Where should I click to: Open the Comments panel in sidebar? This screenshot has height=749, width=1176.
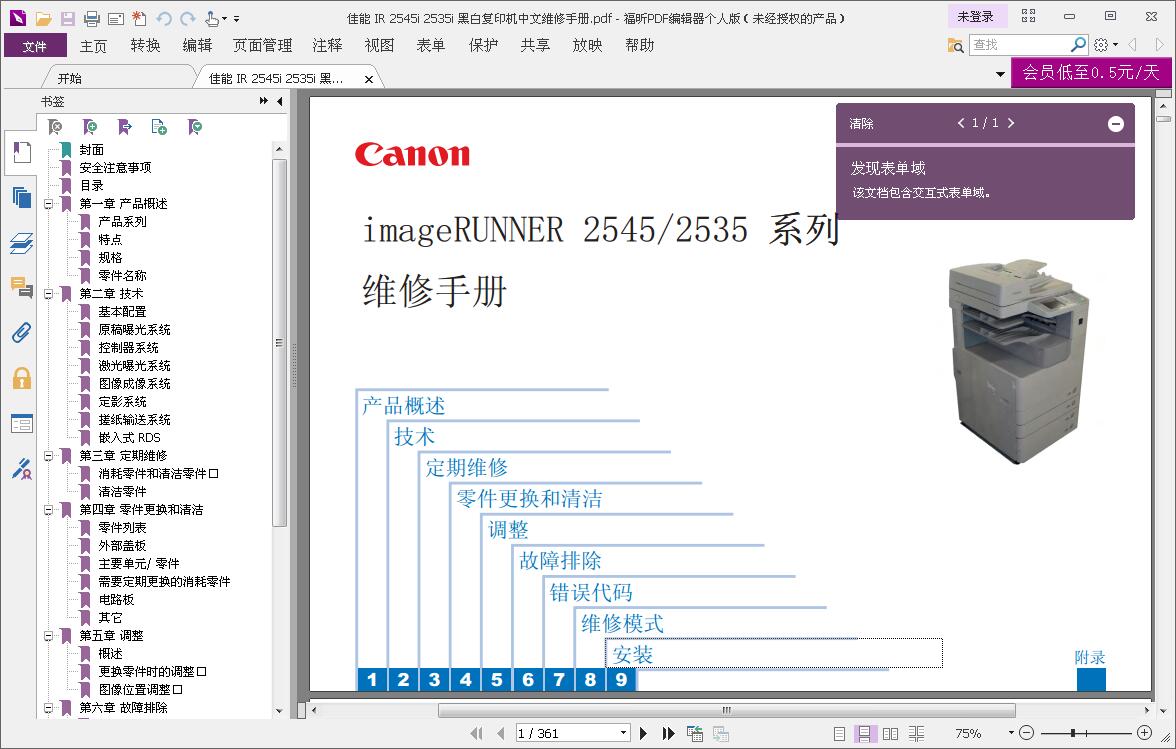pos(22,287)
